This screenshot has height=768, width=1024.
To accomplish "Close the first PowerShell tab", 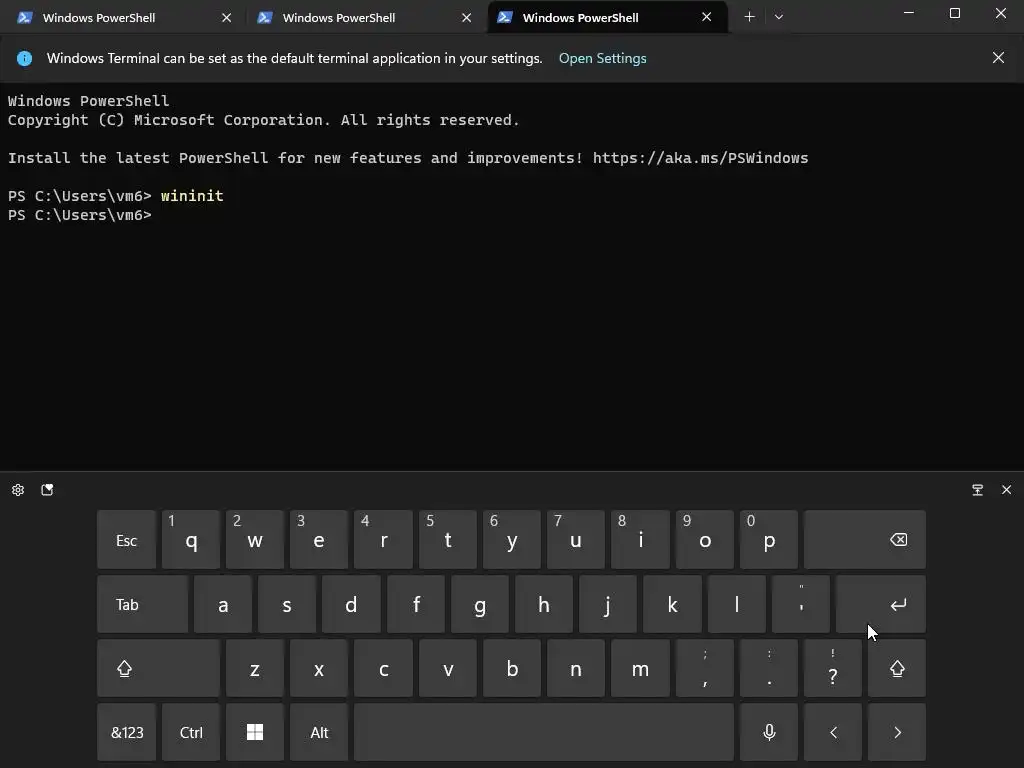I will pyautogui.click(x=227, y=18).
